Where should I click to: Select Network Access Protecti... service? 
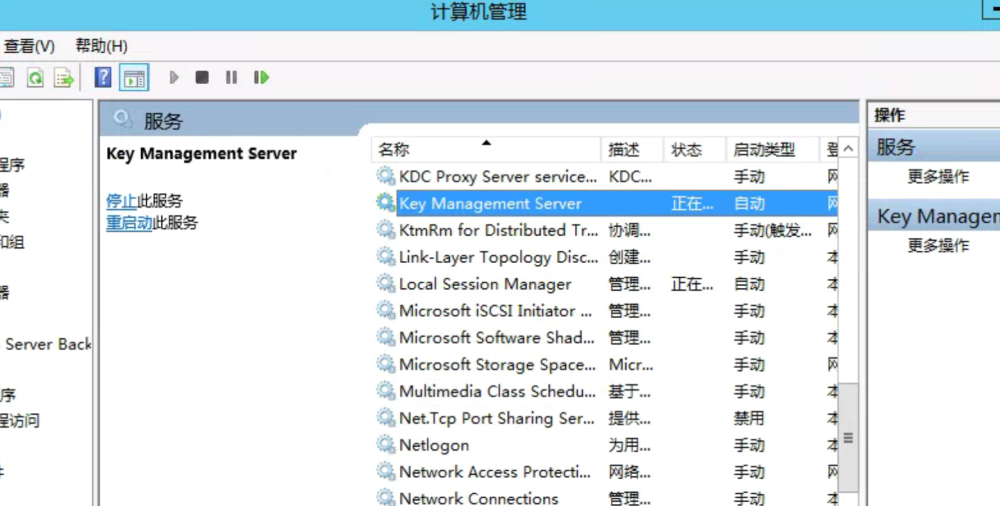click(605, 471)
